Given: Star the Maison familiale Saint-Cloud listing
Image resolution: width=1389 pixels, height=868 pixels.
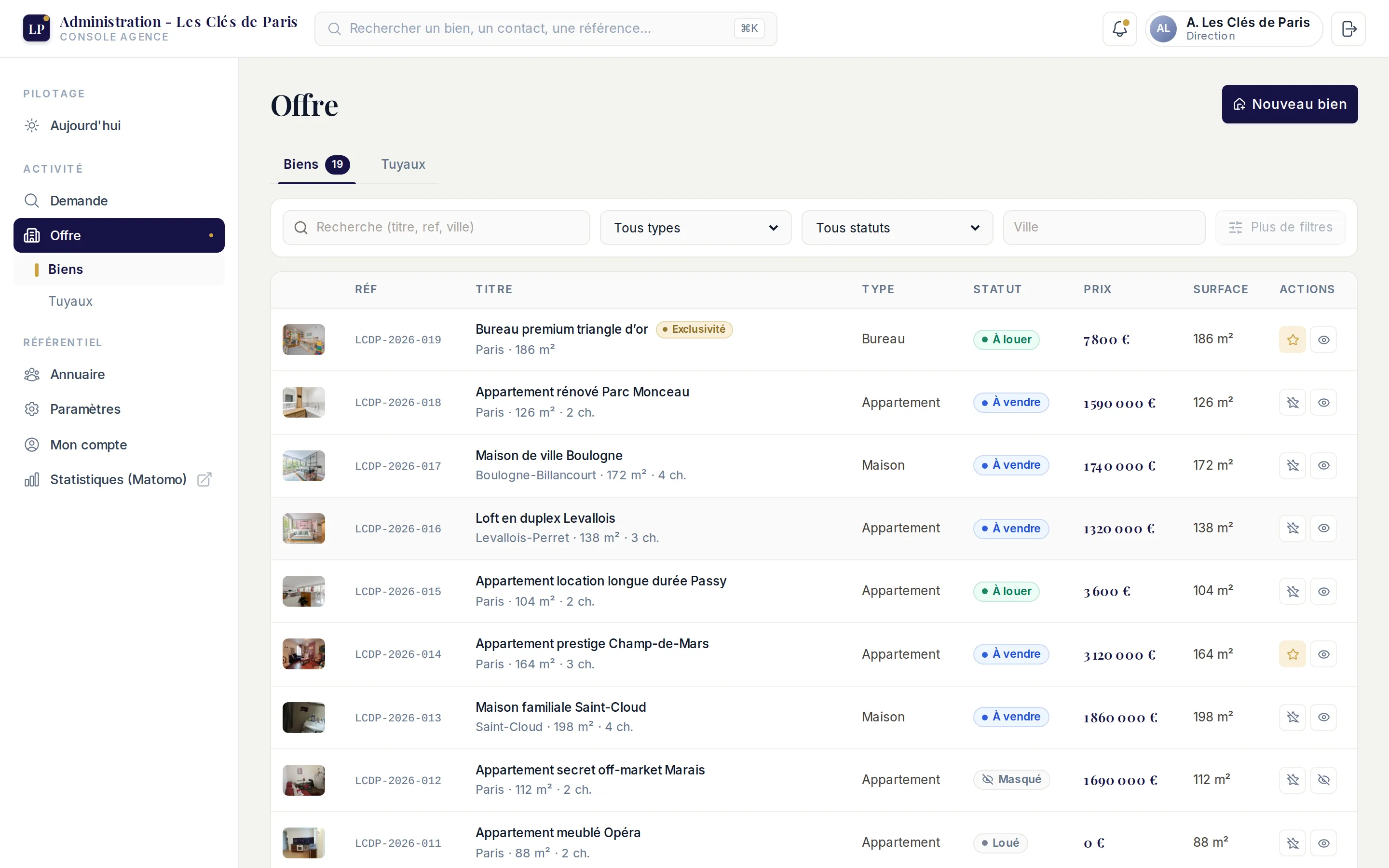Looking at the screenshot, I should point(1293,717).
